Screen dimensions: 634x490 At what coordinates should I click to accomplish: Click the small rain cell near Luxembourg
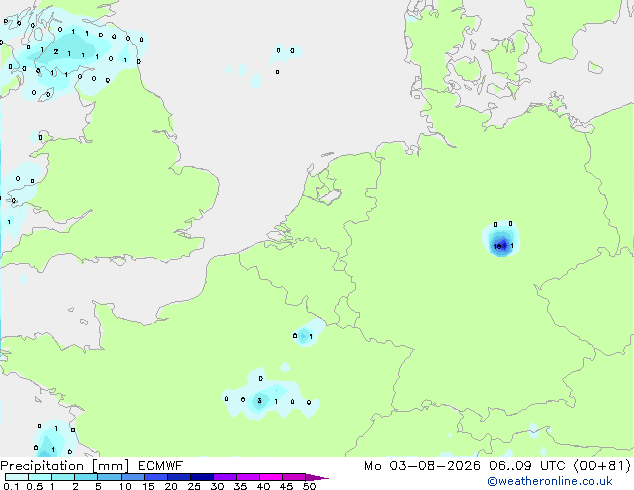click(307, 334)
